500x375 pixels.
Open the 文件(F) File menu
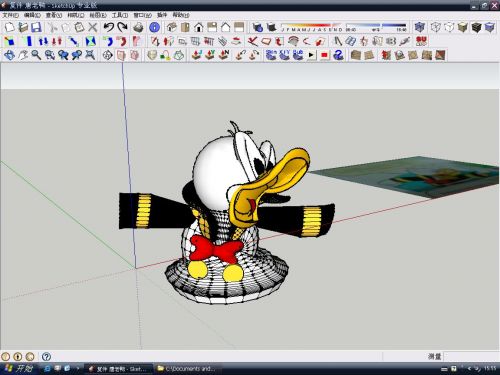[x=10, y=15]
